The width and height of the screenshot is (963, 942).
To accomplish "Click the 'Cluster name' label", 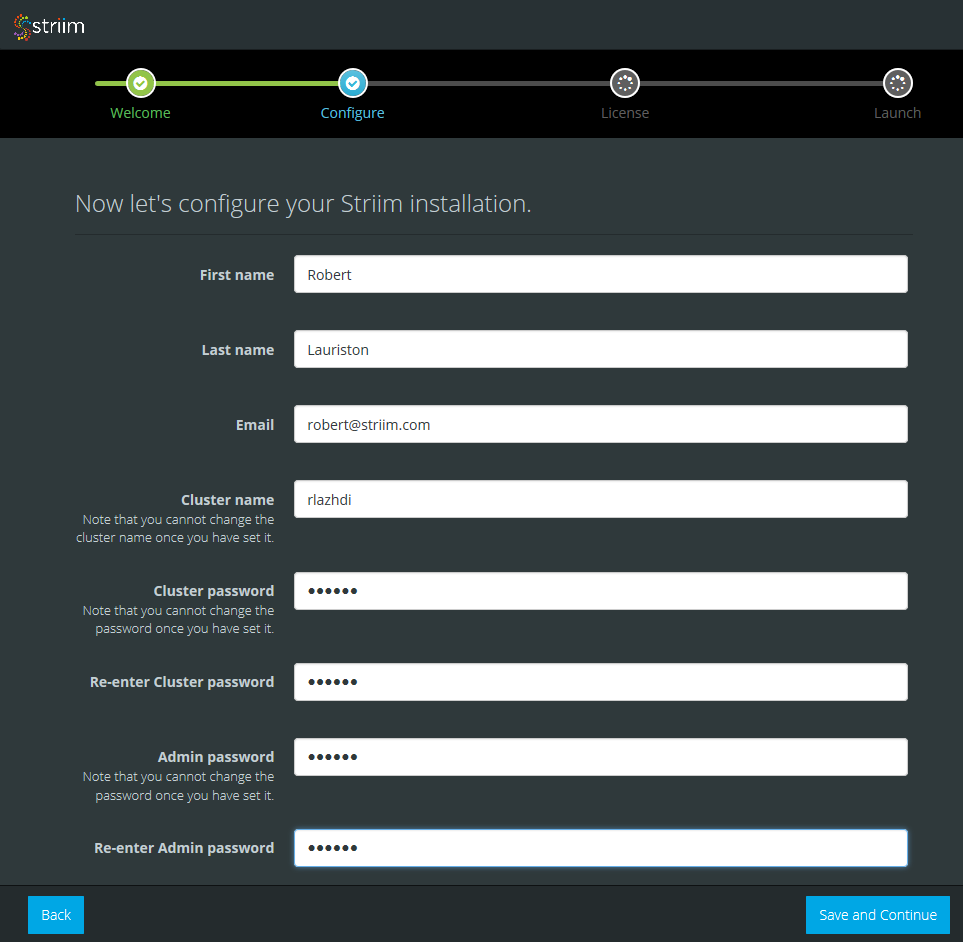I will 227,500.
